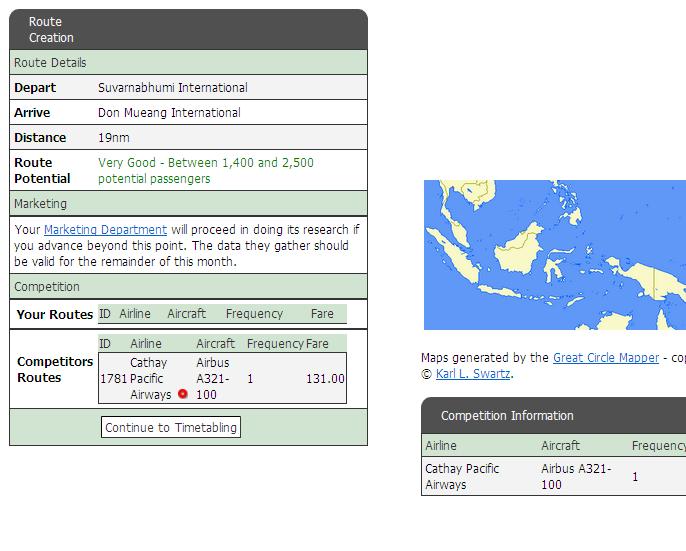686x551 pixels.
Task: Click the fare value 131.00
Action: click(325, 379)
